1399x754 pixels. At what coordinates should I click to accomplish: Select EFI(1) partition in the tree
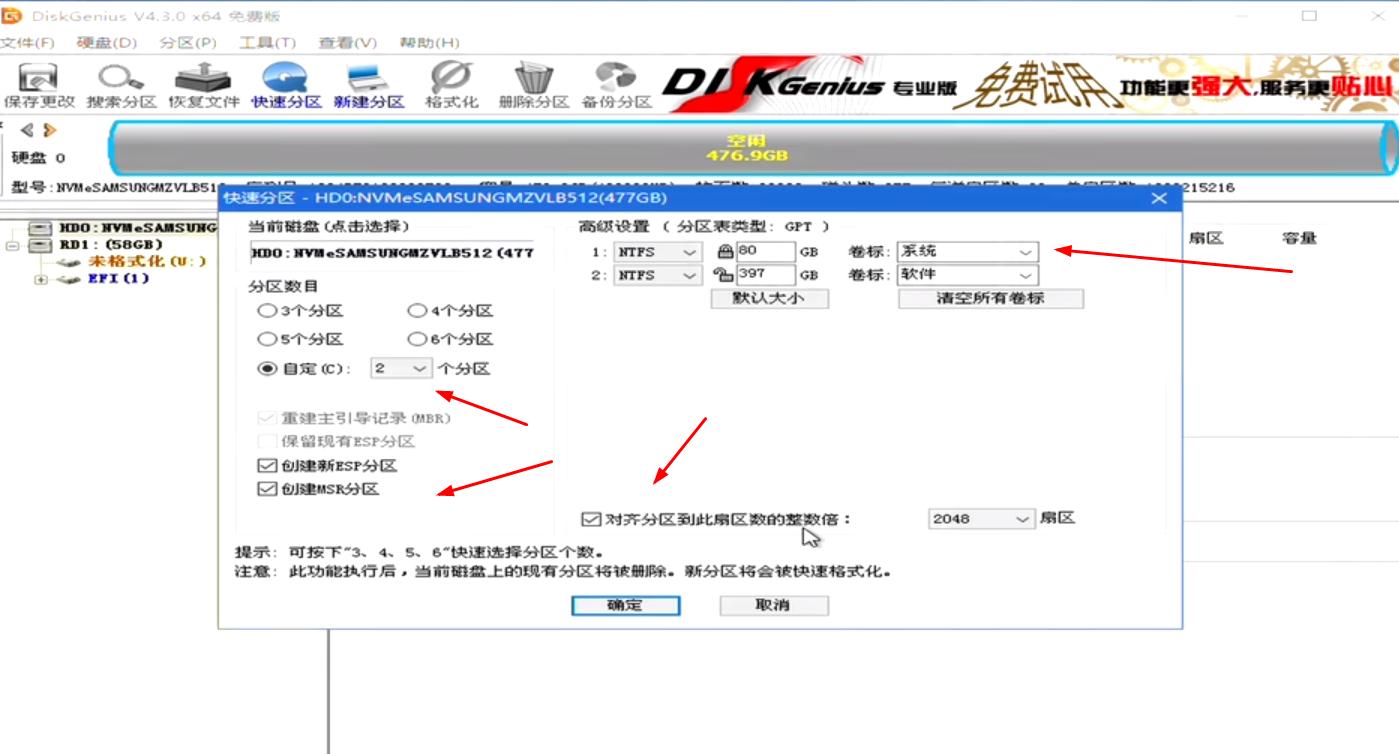coord(118,279)
